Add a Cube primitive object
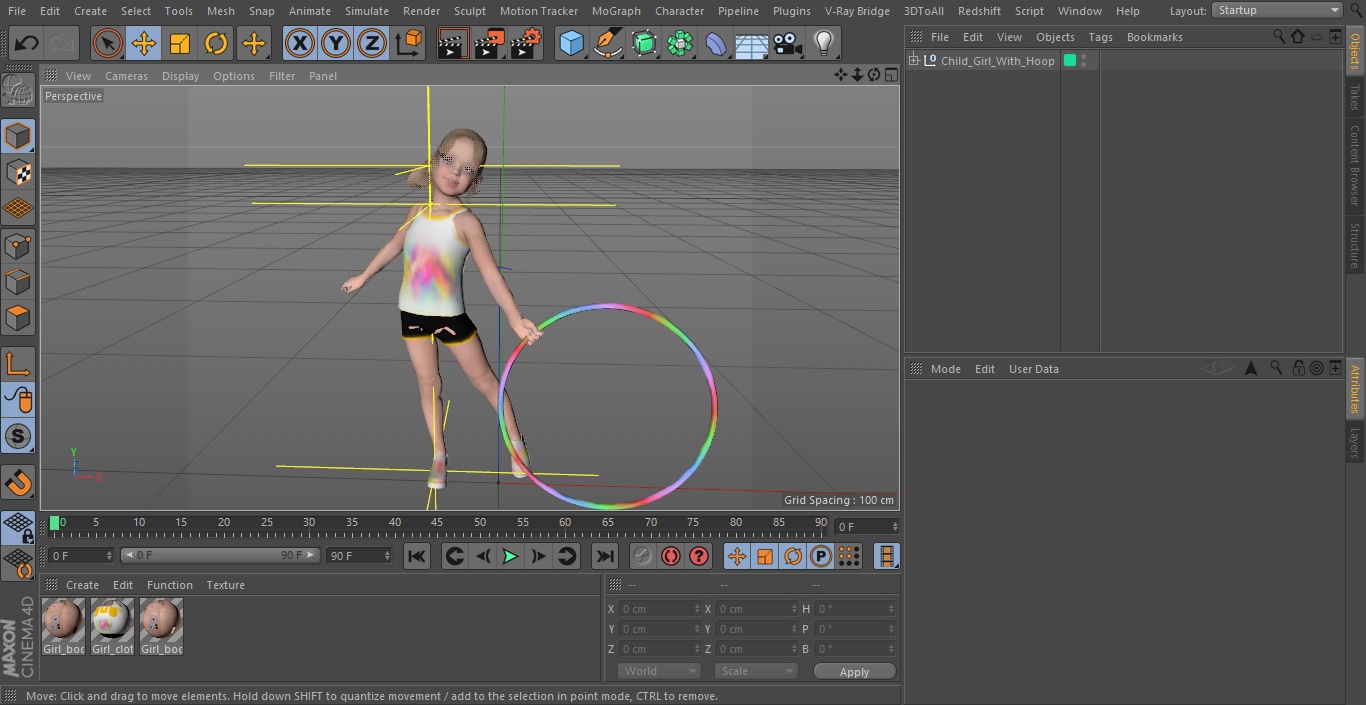 click(x=571, y=44)
